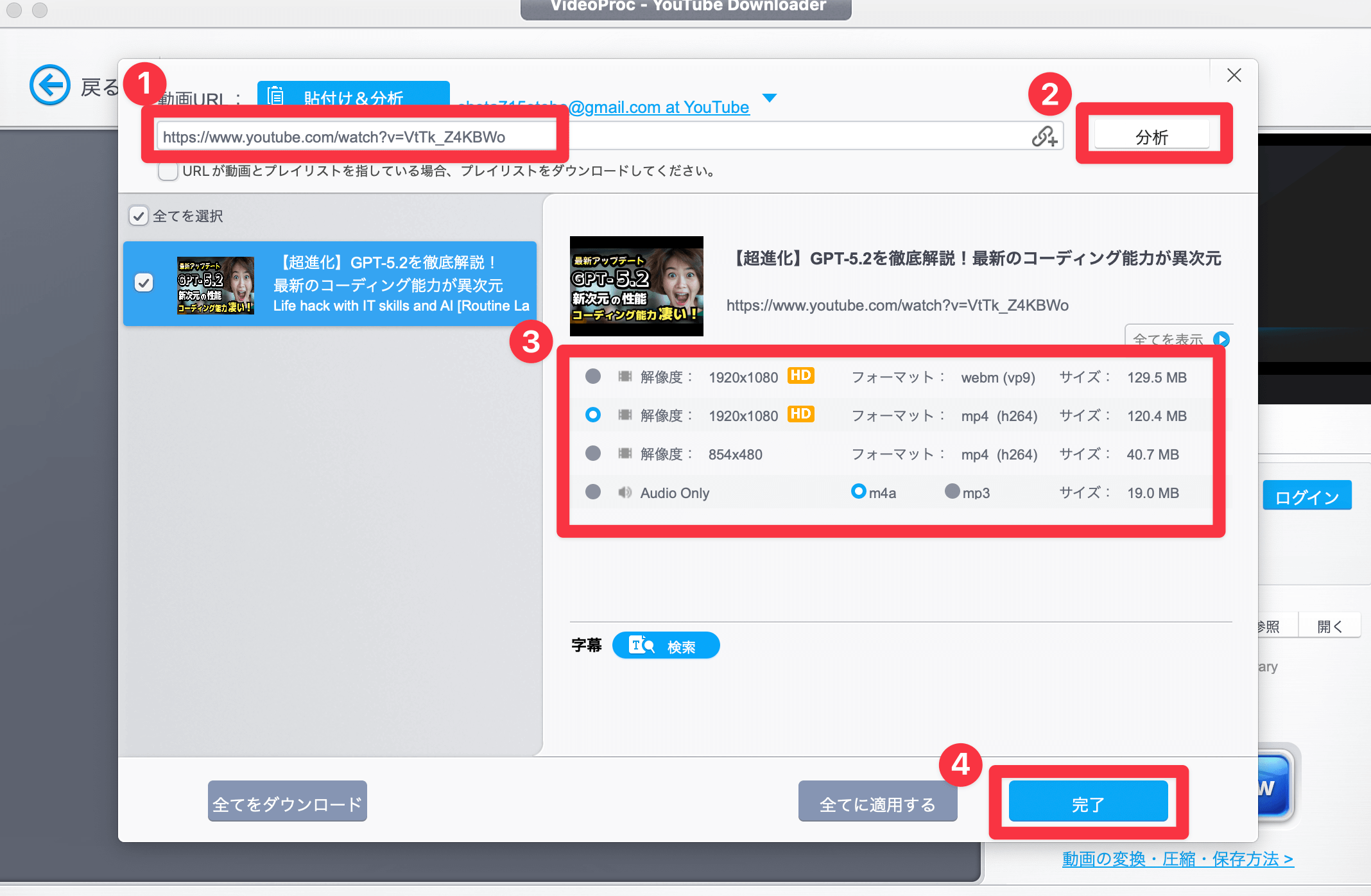Open the 動画の変換・圧縮・保存方法 link
This screenshot has height=896, width=1371.
tap(1177, 859)
